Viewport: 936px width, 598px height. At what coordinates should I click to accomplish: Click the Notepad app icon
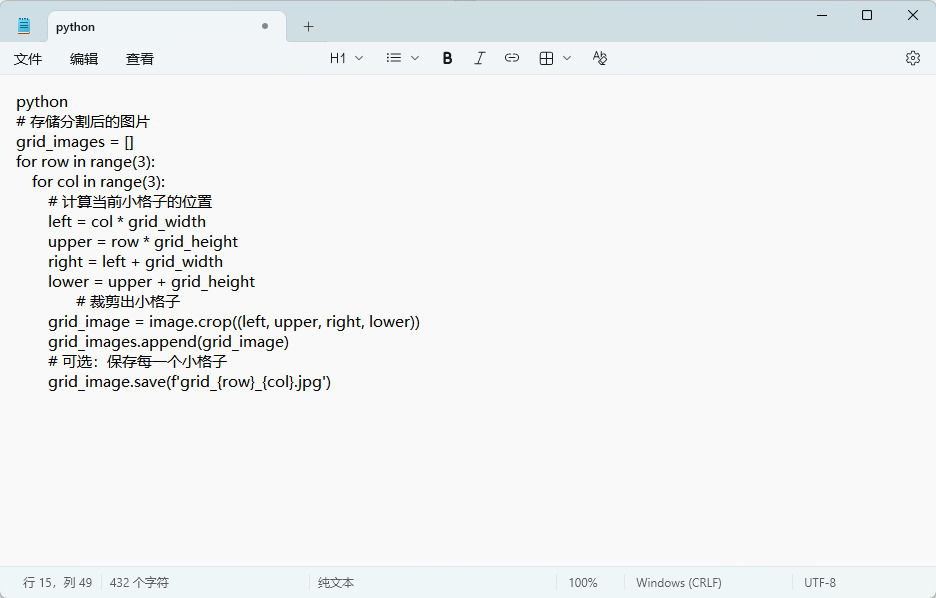24,26
